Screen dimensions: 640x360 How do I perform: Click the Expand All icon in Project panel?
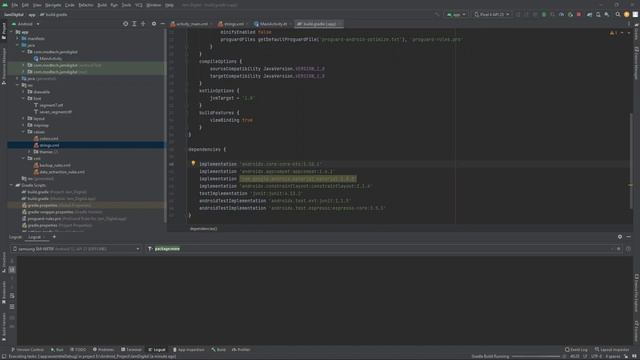[x=134, y=24]
